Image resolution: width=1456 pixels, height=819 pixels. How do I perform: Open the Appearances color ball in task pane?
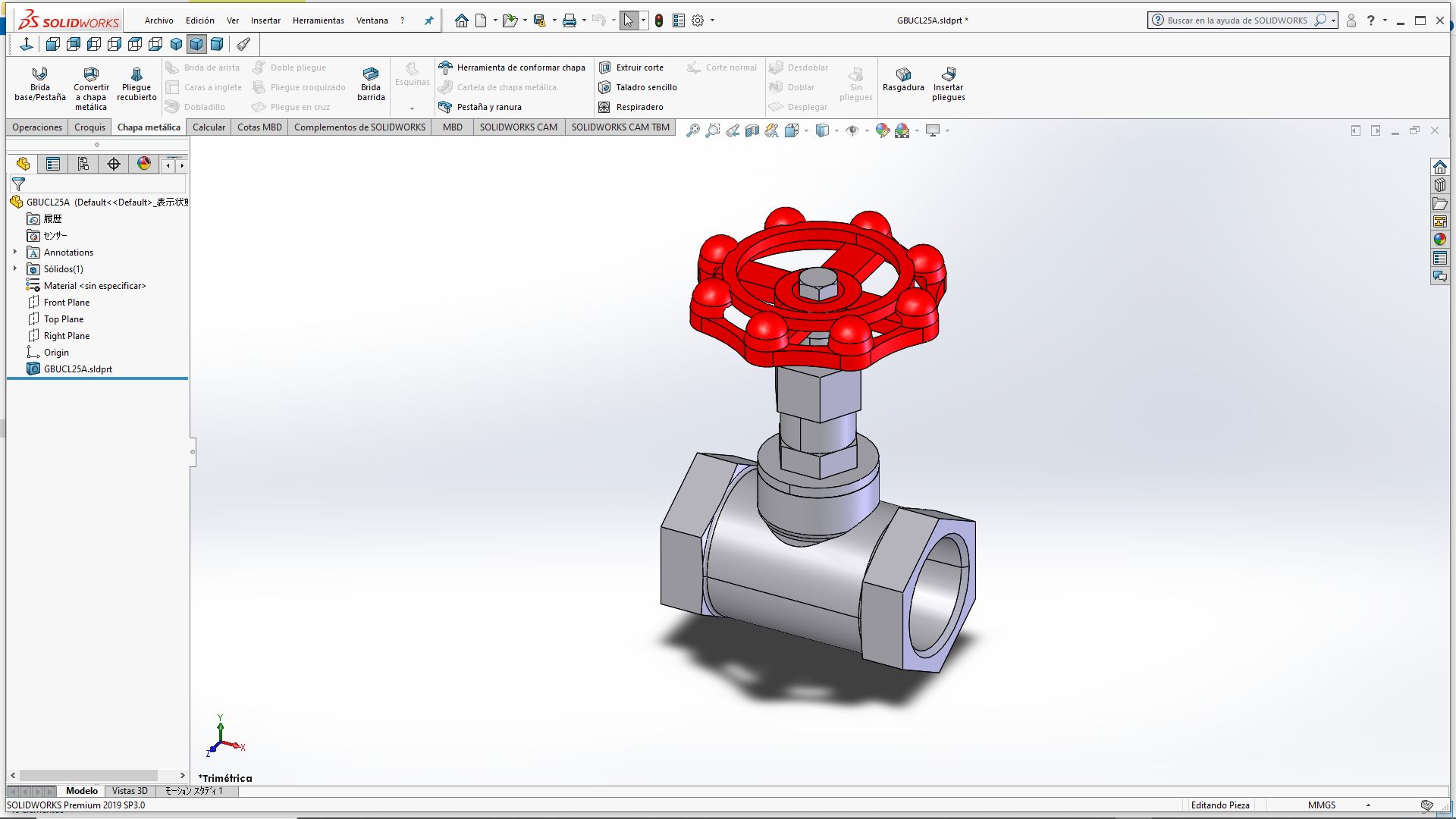click(1439, 240)
